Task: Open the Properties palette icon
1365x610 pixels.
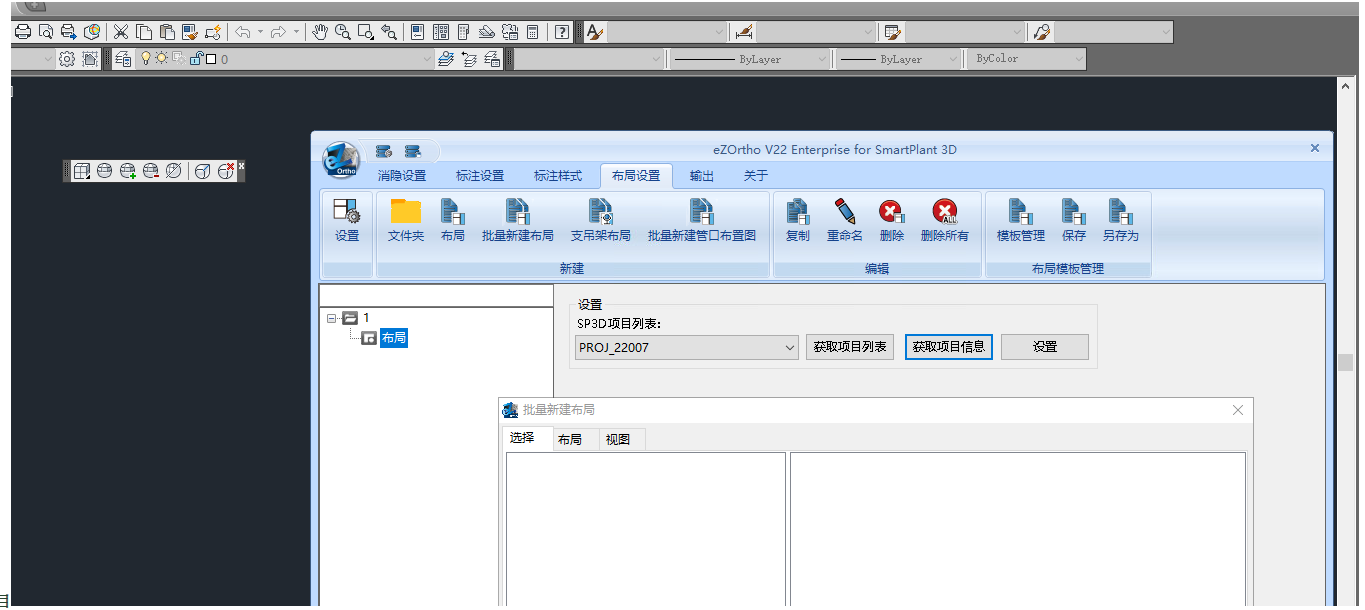Action: pos(417,31)
